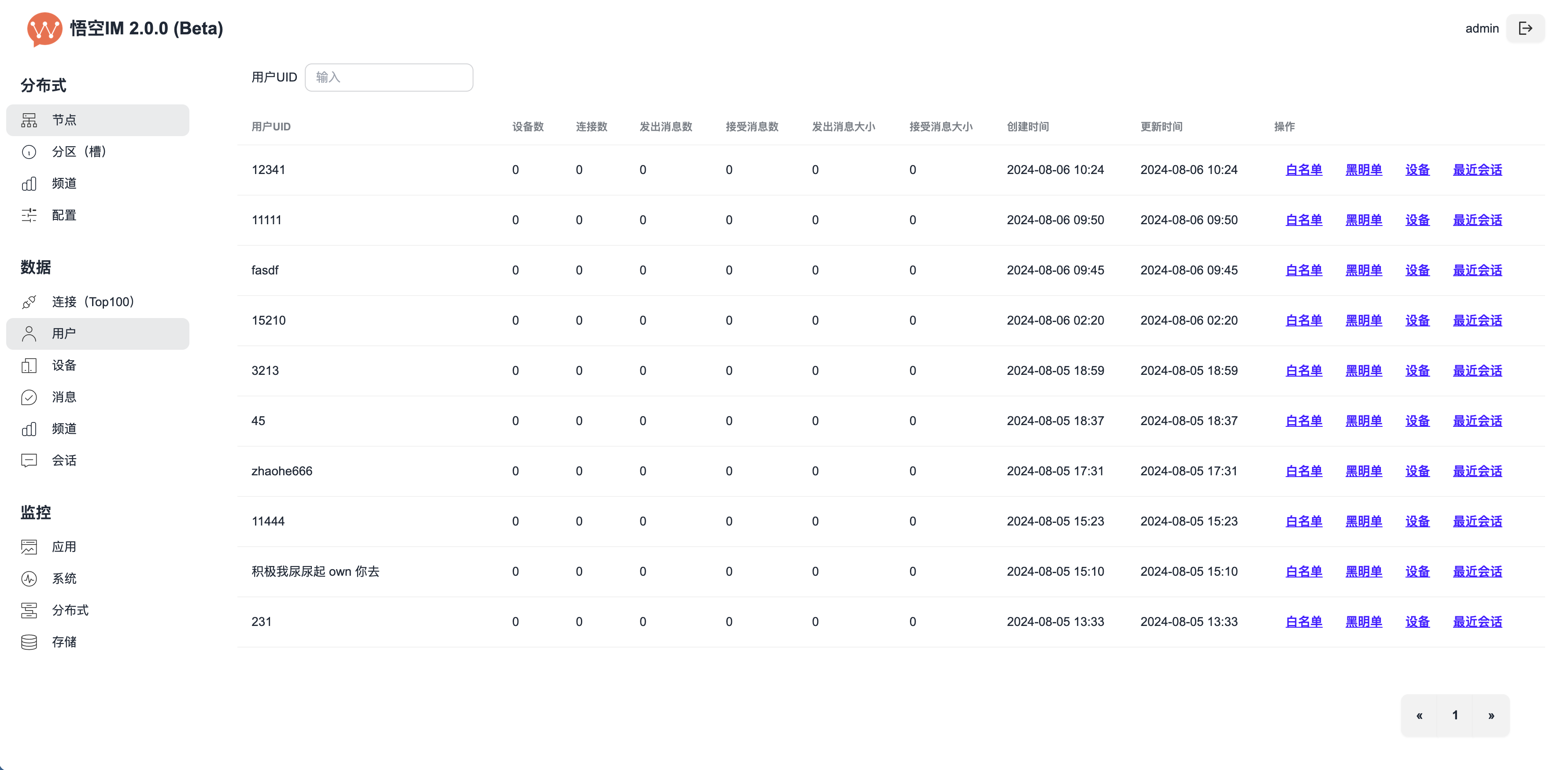The width and height of the screenshot is (1568, 770).
Task: Click the 用户UID search input field
Action: (388, 77)
